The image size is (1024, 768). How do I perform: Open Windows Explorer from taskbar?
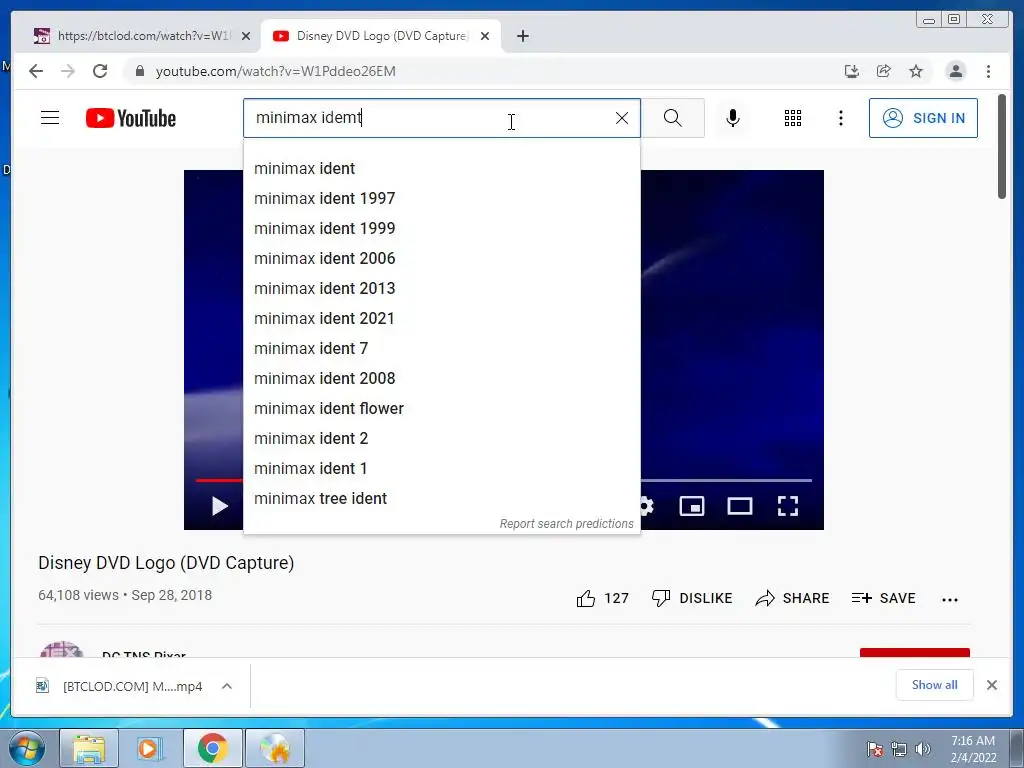[89, 748]
